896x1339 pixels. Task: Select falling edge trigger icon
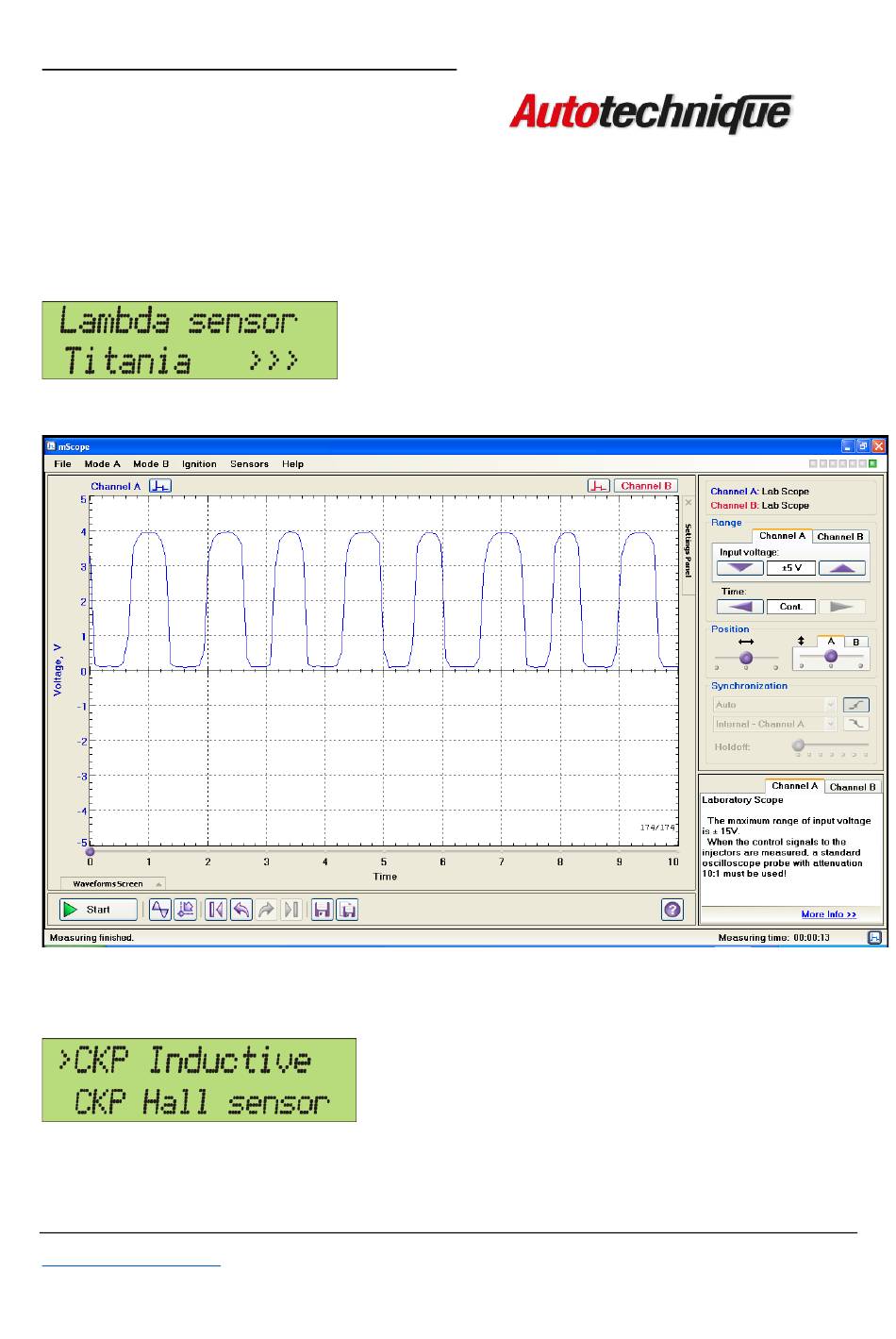(x=856, y=724)
